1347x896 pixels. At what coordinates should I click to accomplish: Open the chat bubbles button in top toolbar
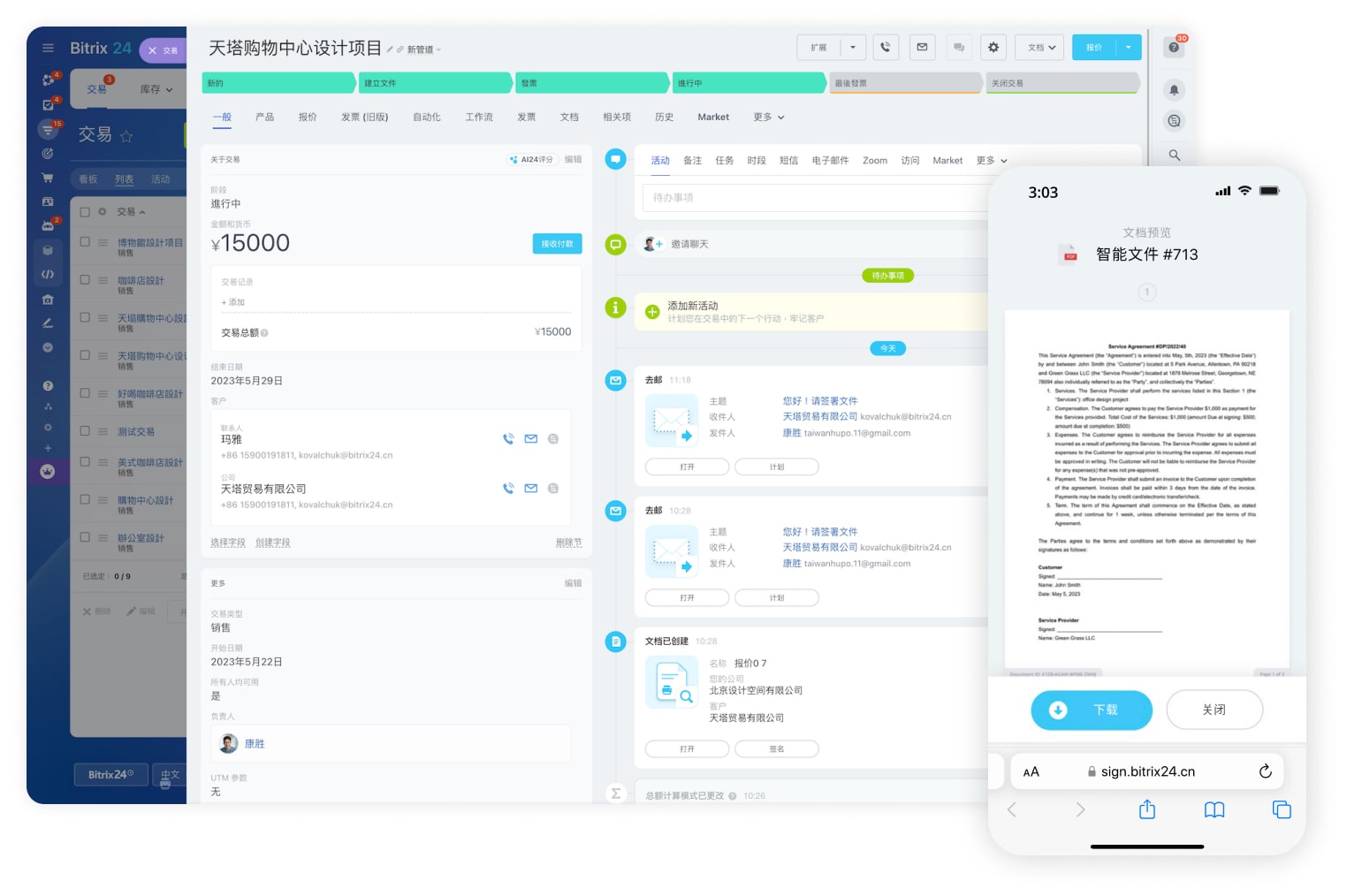coord(958,48)
